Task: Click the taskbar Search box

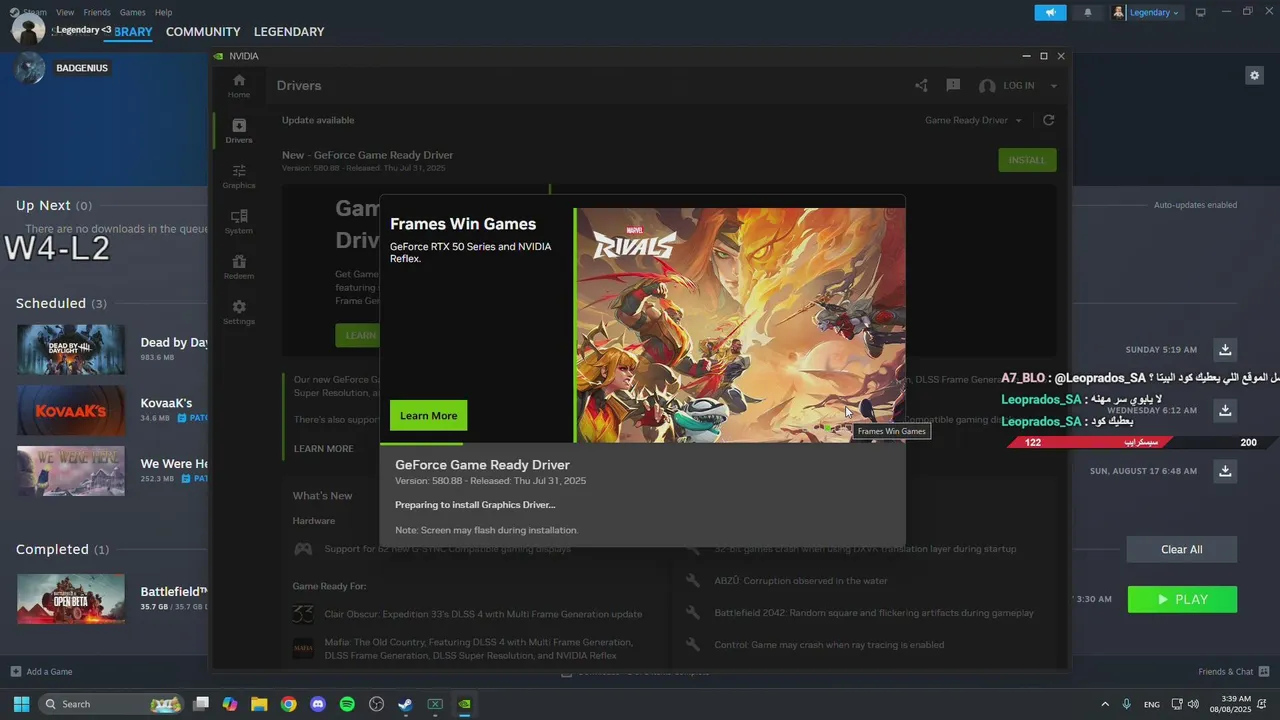Action: click(111, 704)
